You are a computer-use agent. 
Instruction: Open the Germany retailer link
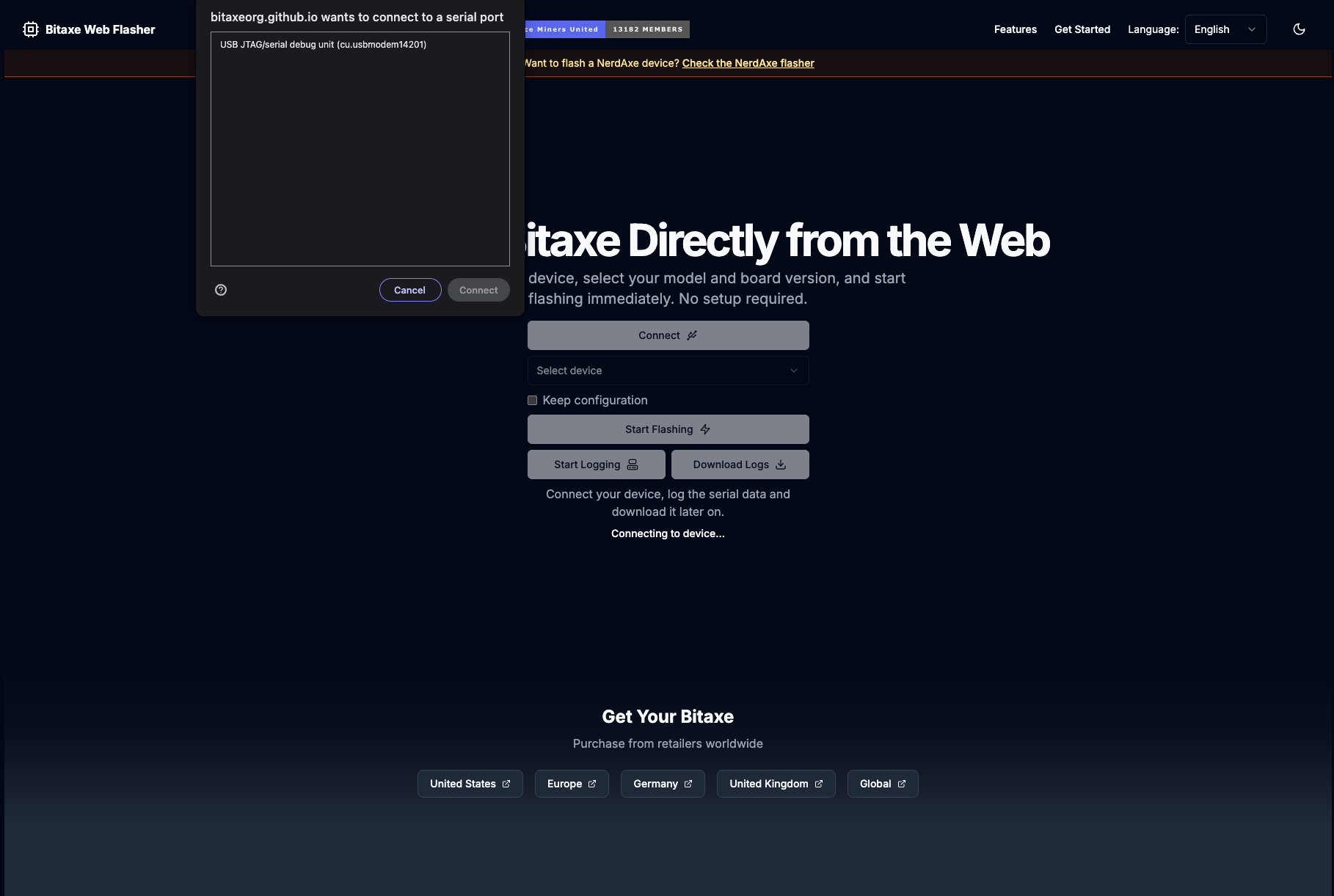662,784
